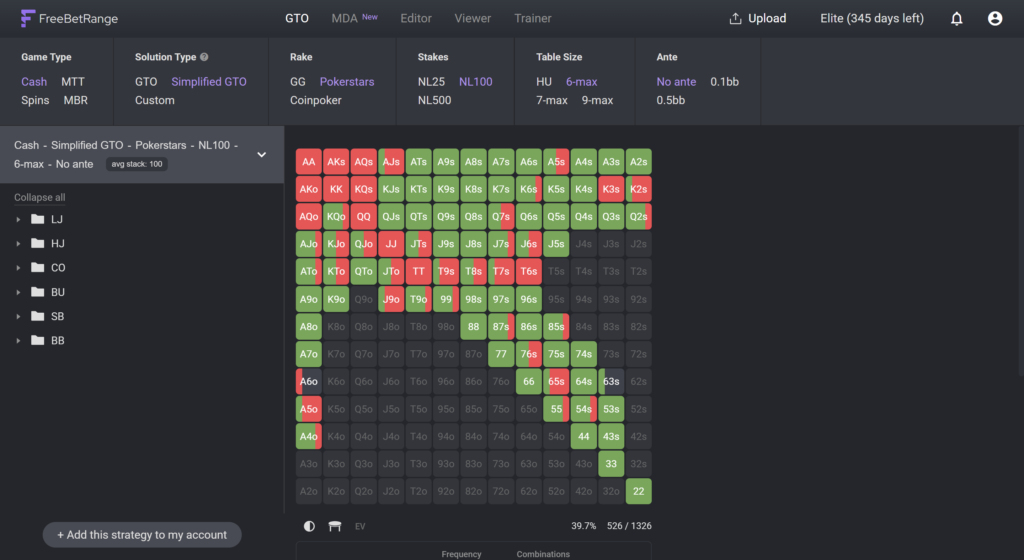Click Add this strategy to my account

(x=142, y=535)
